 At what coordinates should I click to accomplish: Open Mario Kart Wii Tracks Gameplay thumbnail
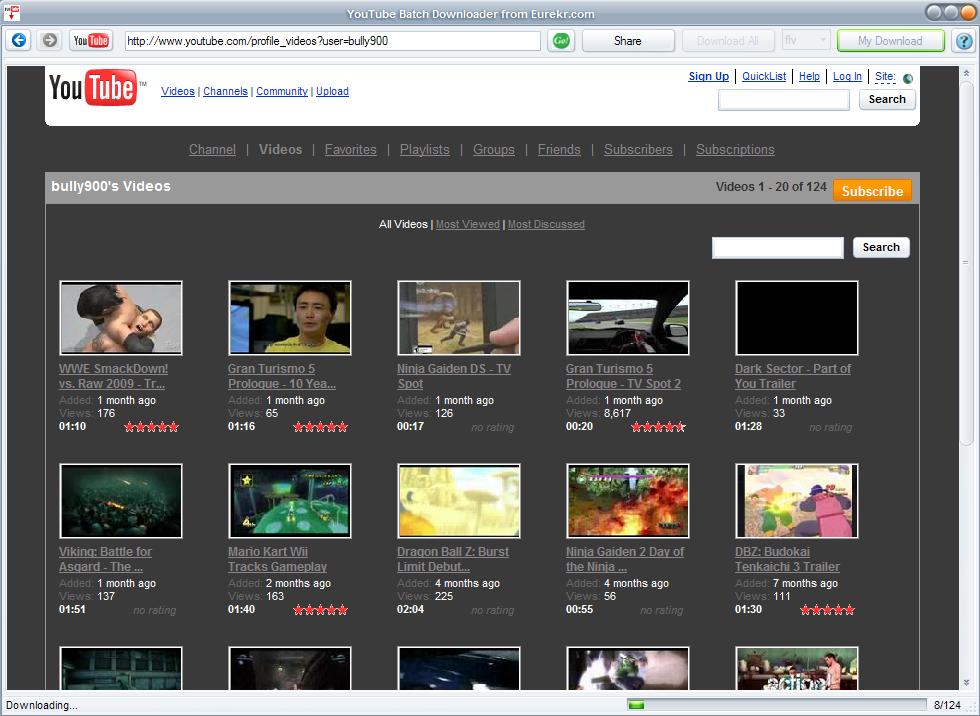290,501
